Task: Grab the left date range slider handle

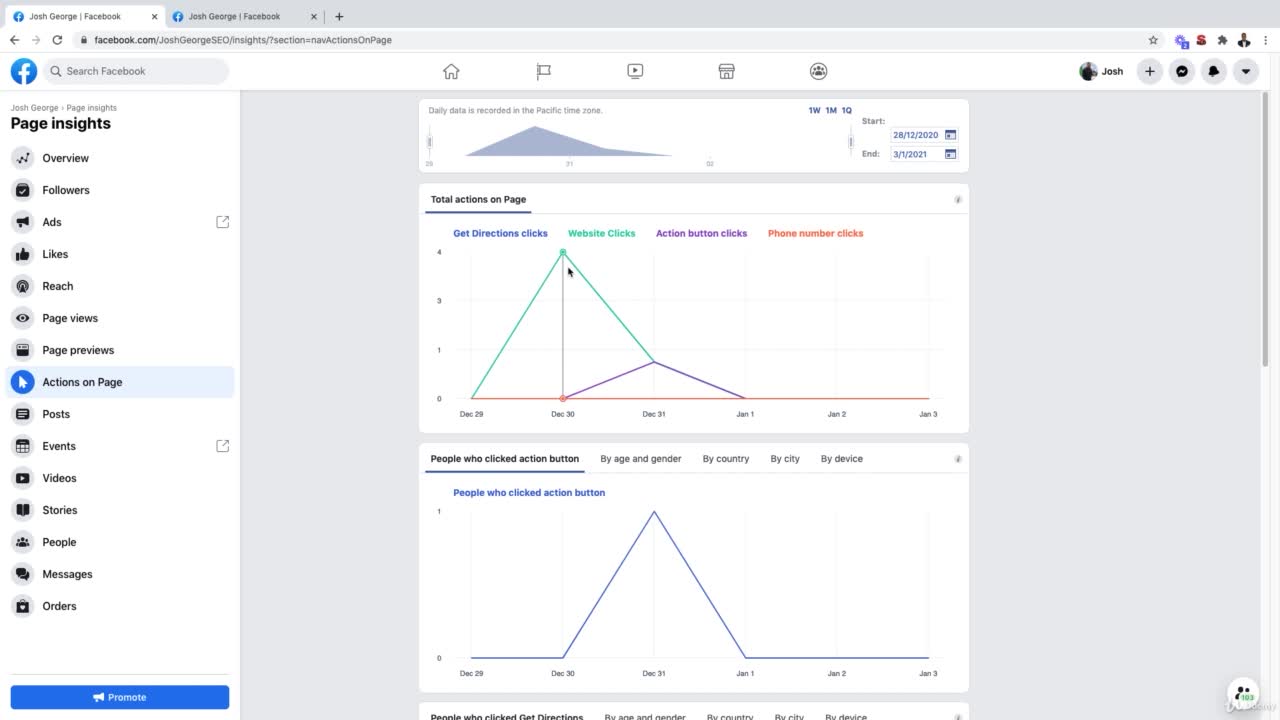Action: pyautogui.click(x=430, y=142)
